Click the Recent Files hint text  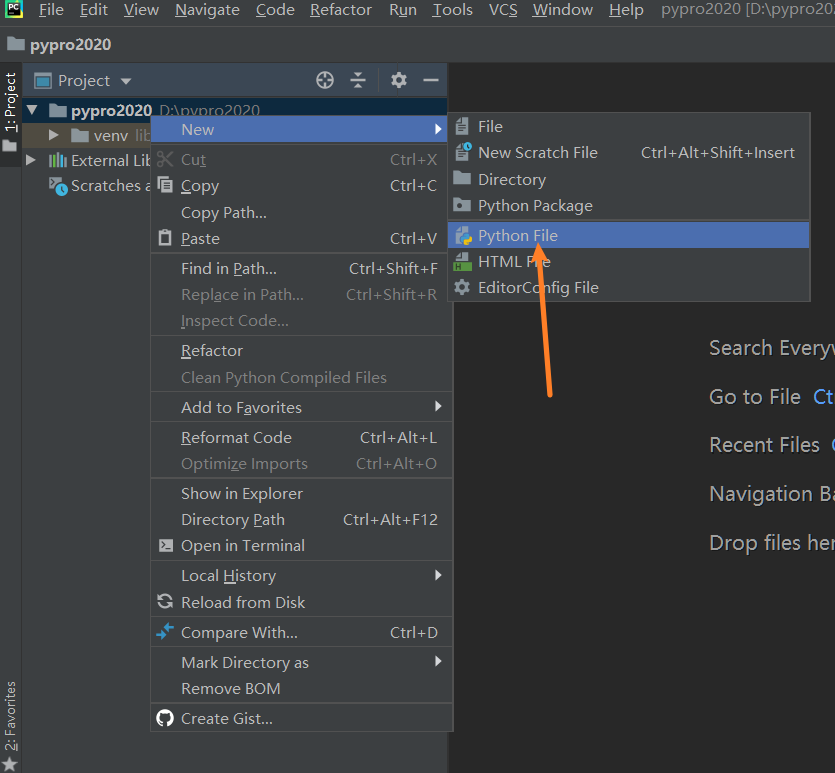coord(764,445)
